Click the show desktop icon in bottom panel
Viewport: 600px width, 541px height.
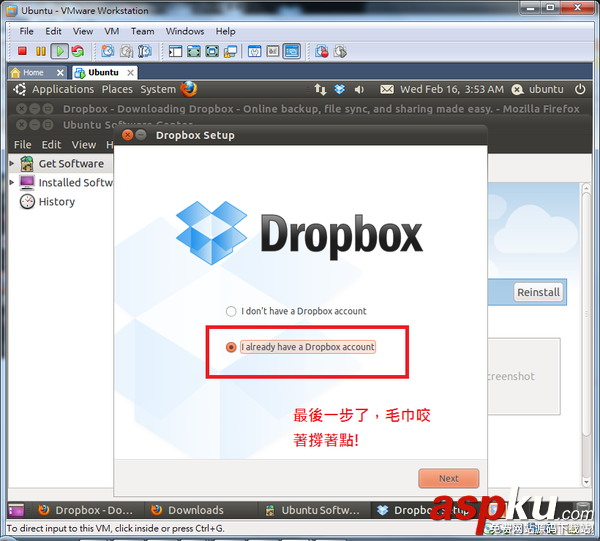pos(16,510)
